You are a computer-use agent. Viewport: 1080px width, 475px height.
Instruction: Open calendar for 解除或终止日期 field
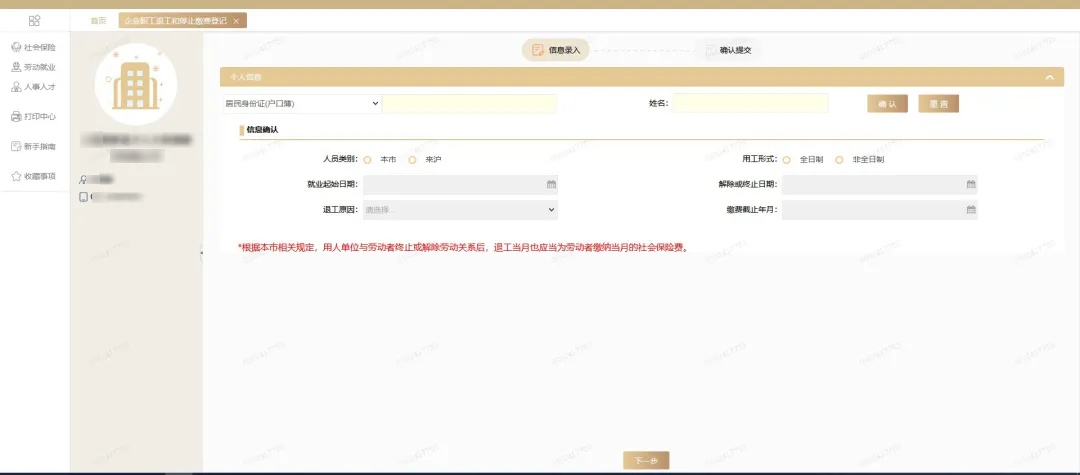(x=970, y=184)
